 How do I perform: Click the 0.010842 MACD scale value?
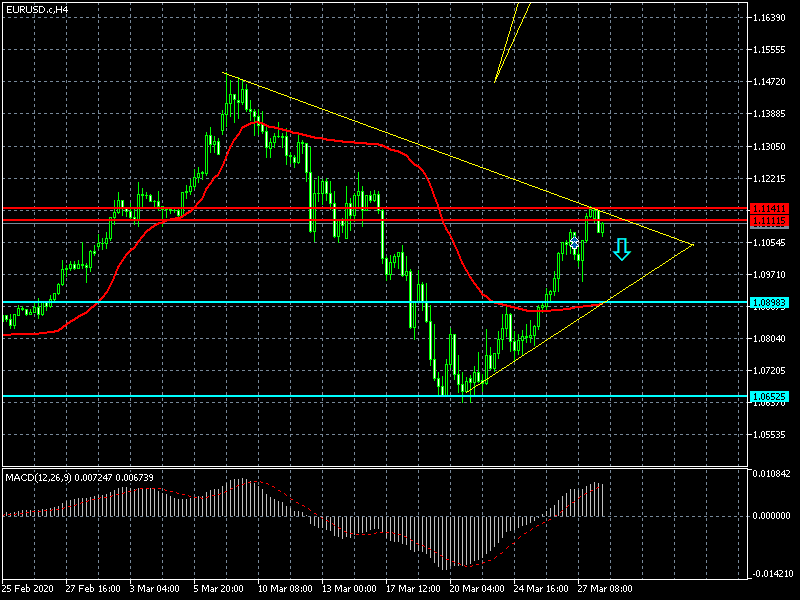(x=771, y=474)
